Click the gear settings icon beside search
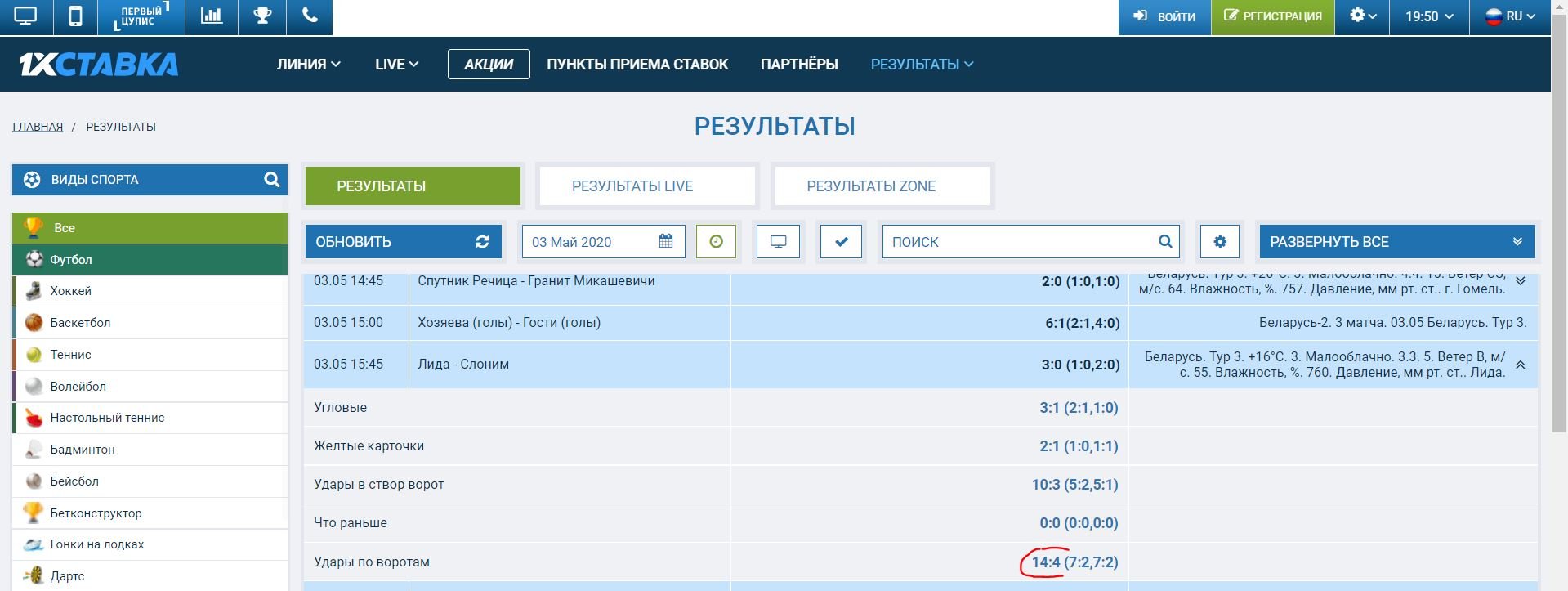Image resolution: width=1568 pixels, height=591 pixels. 1219,241
